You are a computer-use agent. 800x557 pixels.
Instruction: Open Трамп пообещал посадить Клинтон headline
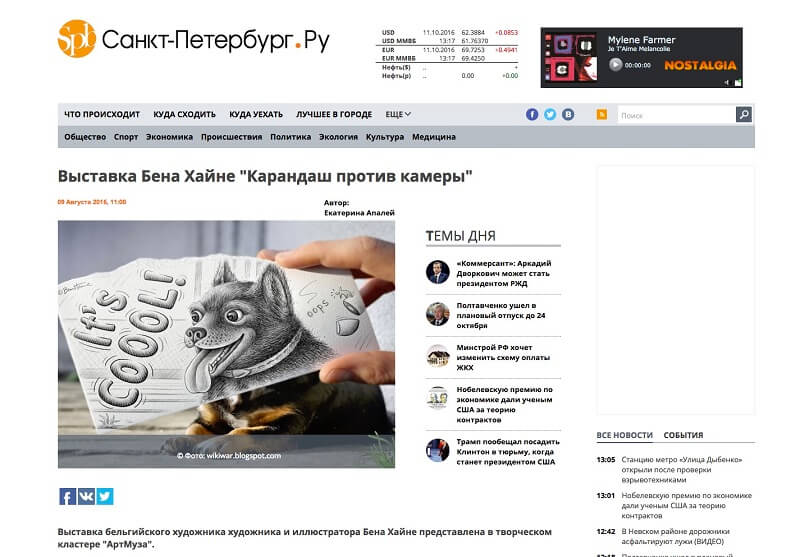click(x=508, y=451)
